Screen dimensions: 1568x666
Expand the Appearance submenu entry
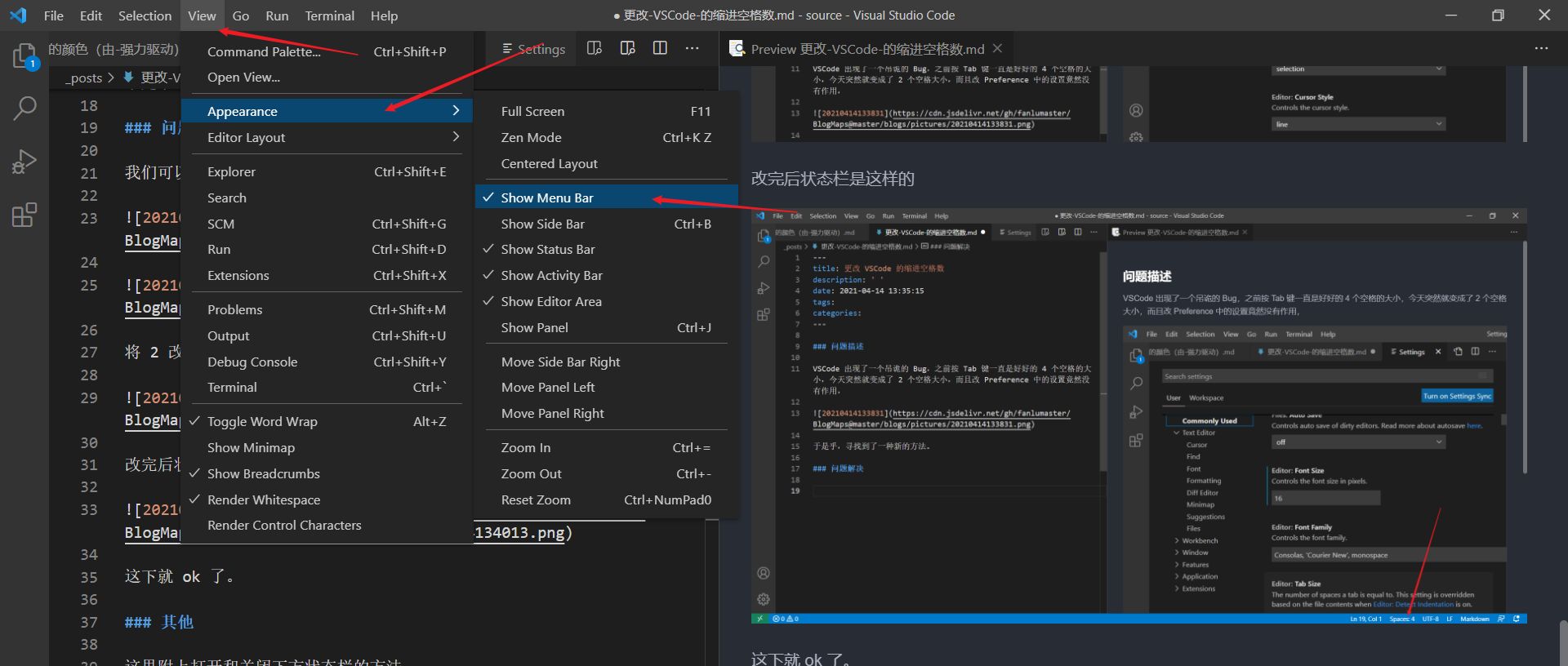327,111
